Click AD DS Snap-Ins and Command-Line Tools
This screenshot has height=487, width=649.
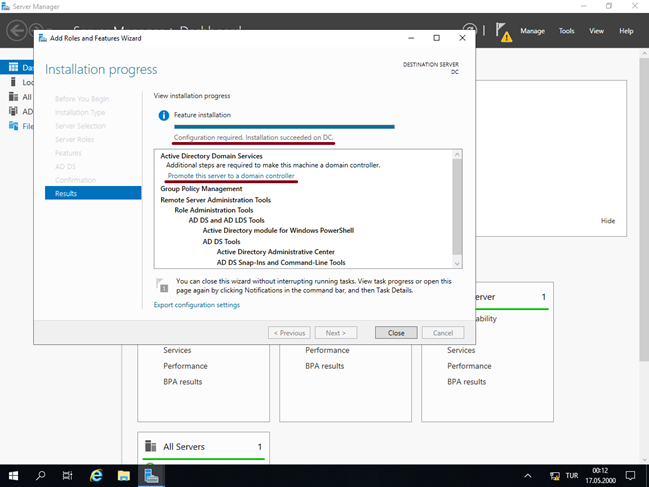tap(281, 263)
